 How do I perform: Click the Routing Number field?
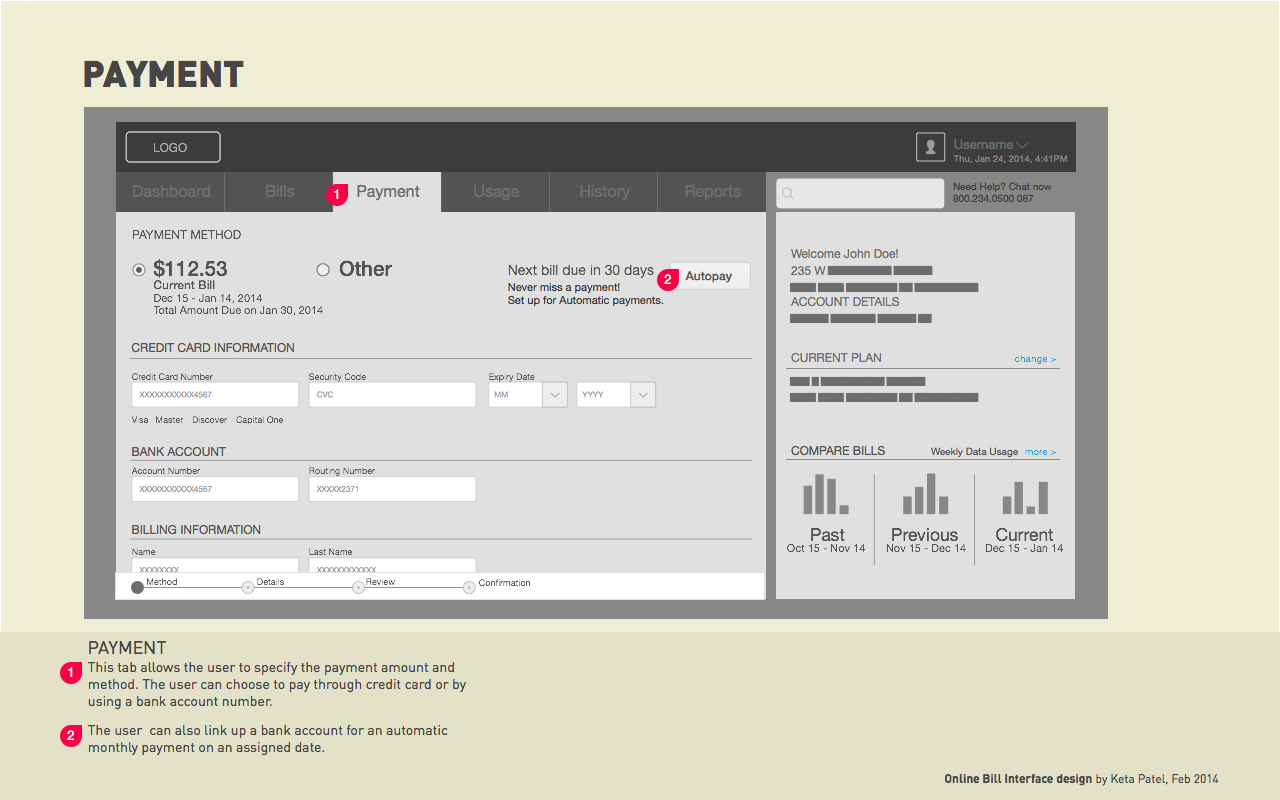[392, 489]
